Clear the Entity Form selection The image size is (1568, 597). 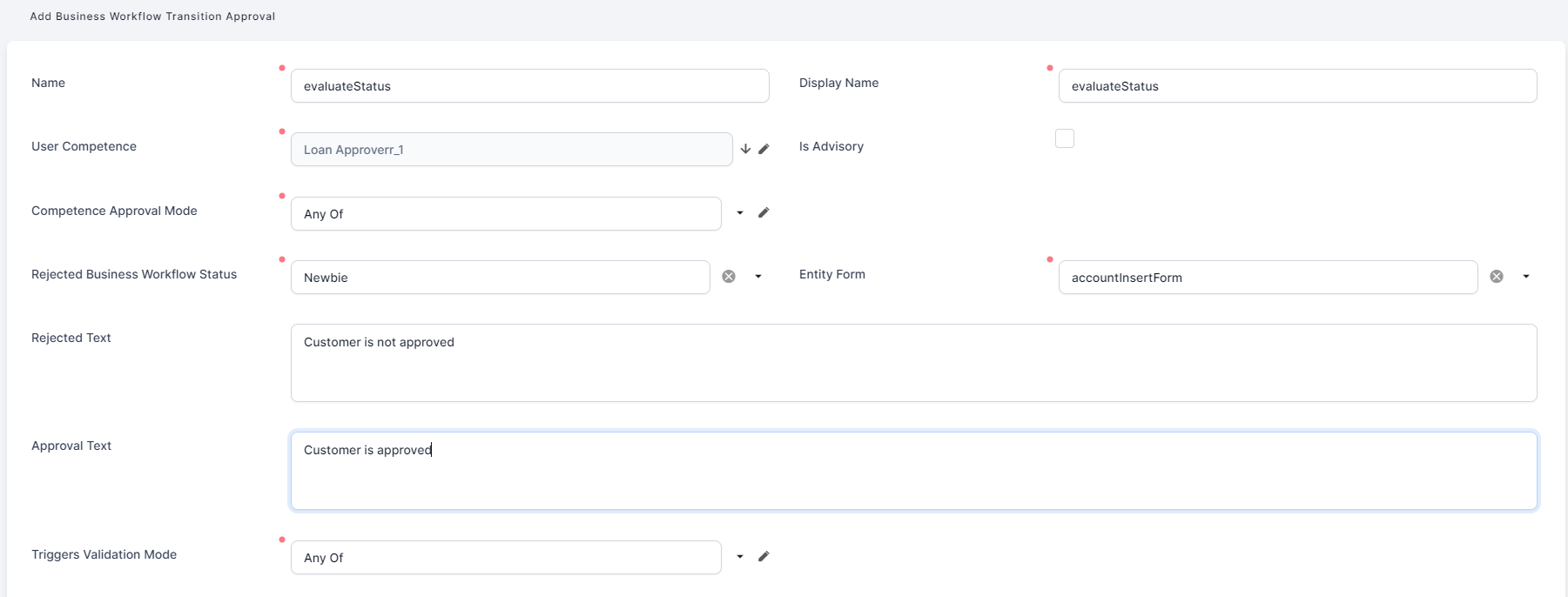pyautogui.click(x=1497, y=277)
